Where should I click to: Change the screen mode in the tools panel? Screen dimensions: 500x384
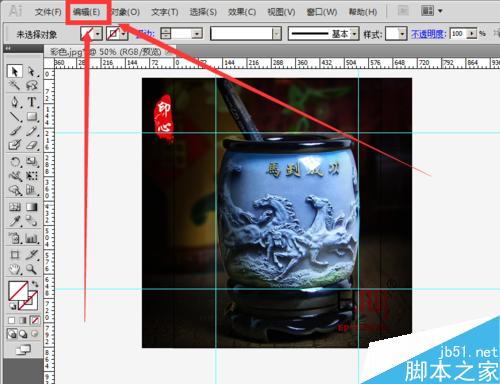click(23, 350)
